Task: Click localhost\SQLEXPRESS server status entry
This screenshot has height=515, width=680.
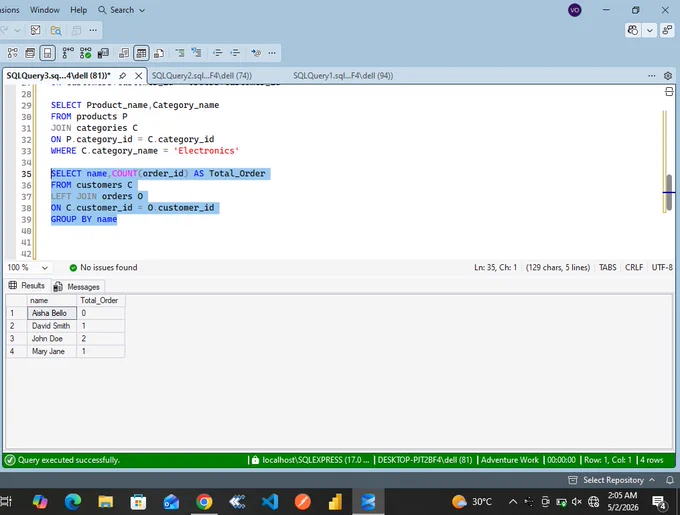Action: [x=311, y=460]
